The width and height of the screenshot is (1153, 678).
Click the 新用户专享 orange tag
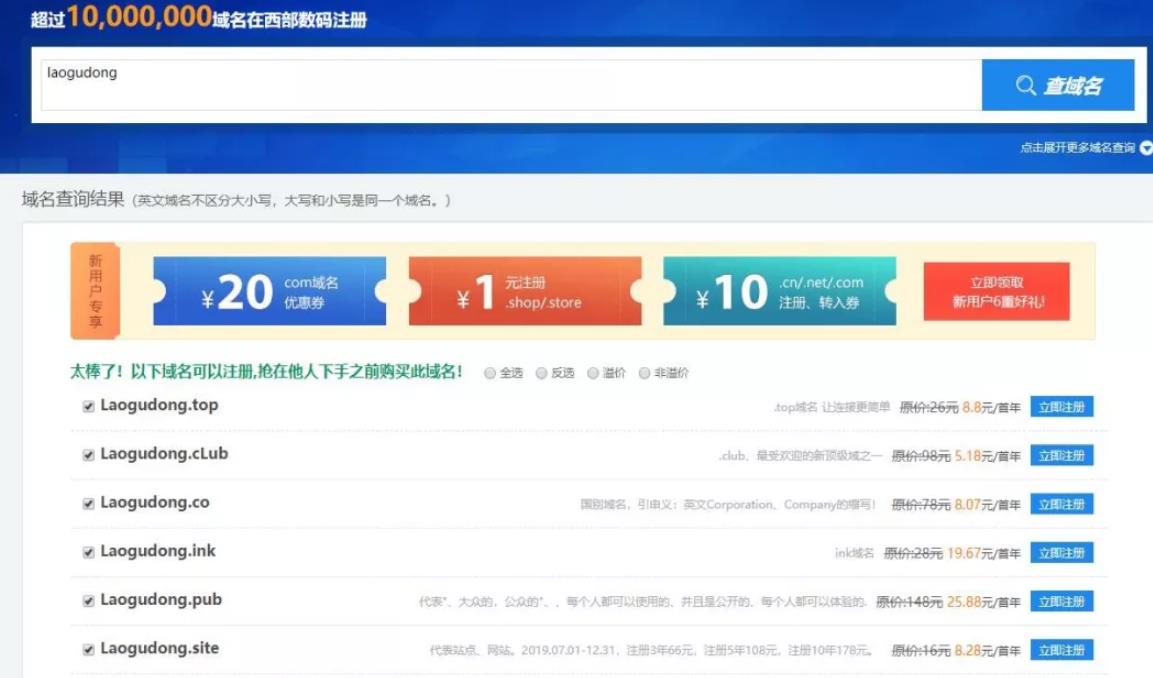click(x=95, y=291)
